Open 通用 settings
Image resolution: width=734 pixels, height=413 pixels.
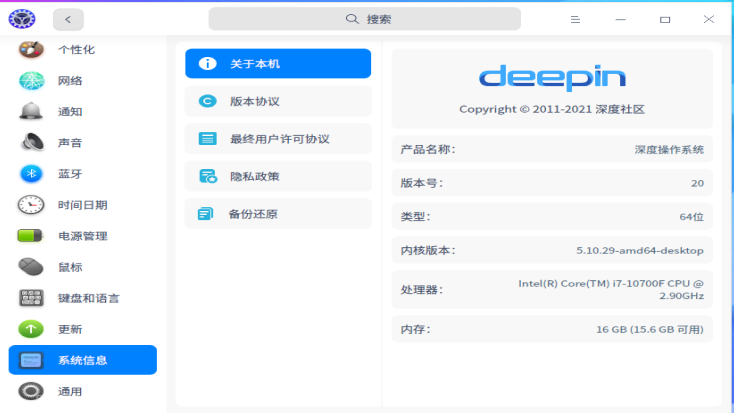click(x=83, y=391)
